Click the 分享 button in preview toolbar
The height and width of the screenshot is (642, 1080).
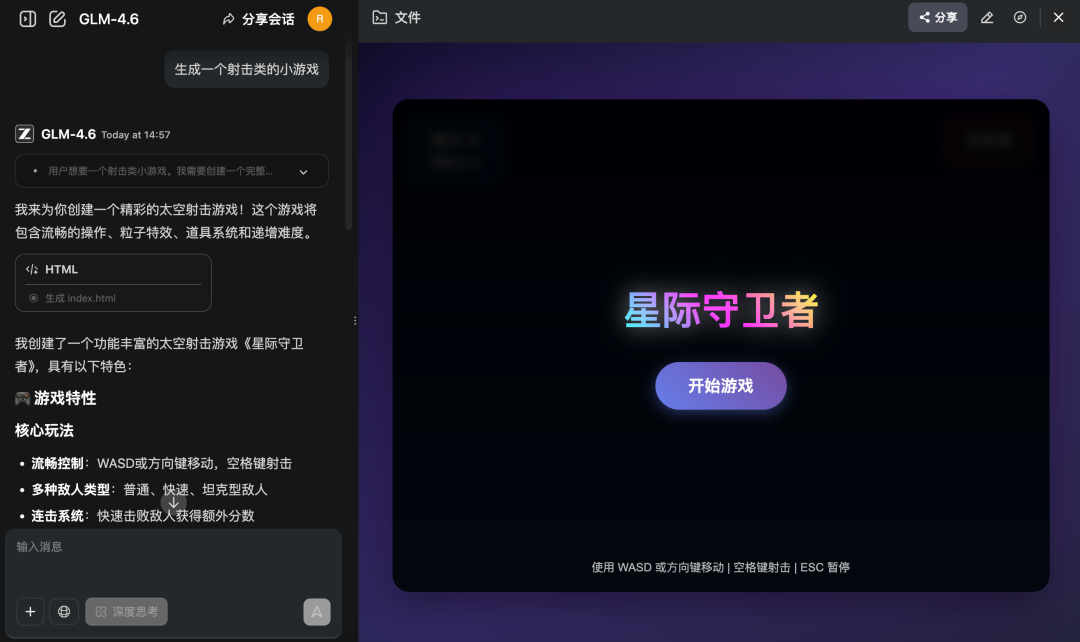(x=937, y=18)
